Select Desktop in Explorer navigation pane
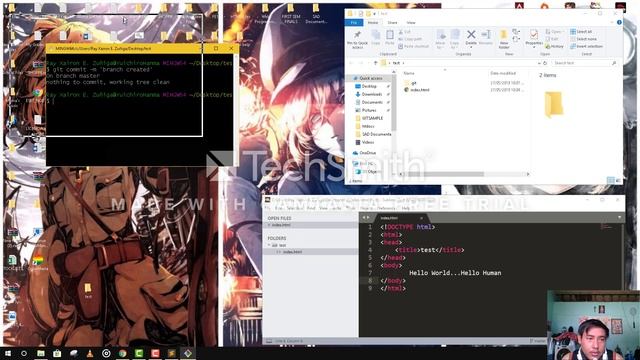Viewport: 640px width, 360px height. pyautogui.click(x=369, y=86)
